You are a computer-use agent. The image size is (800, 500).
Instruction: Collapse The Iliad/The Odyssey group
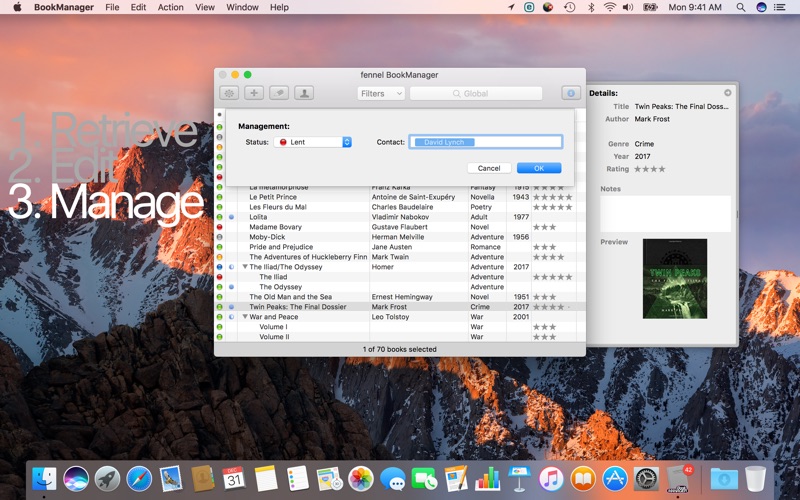pos(245,267)
